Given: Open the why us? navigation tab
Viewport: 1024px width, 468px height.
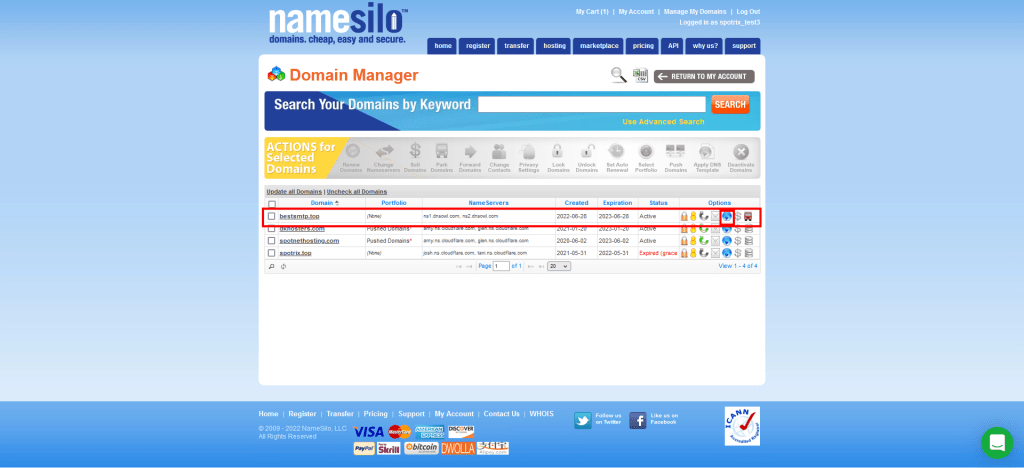Looking at the screenshot, I should point(705,46).
